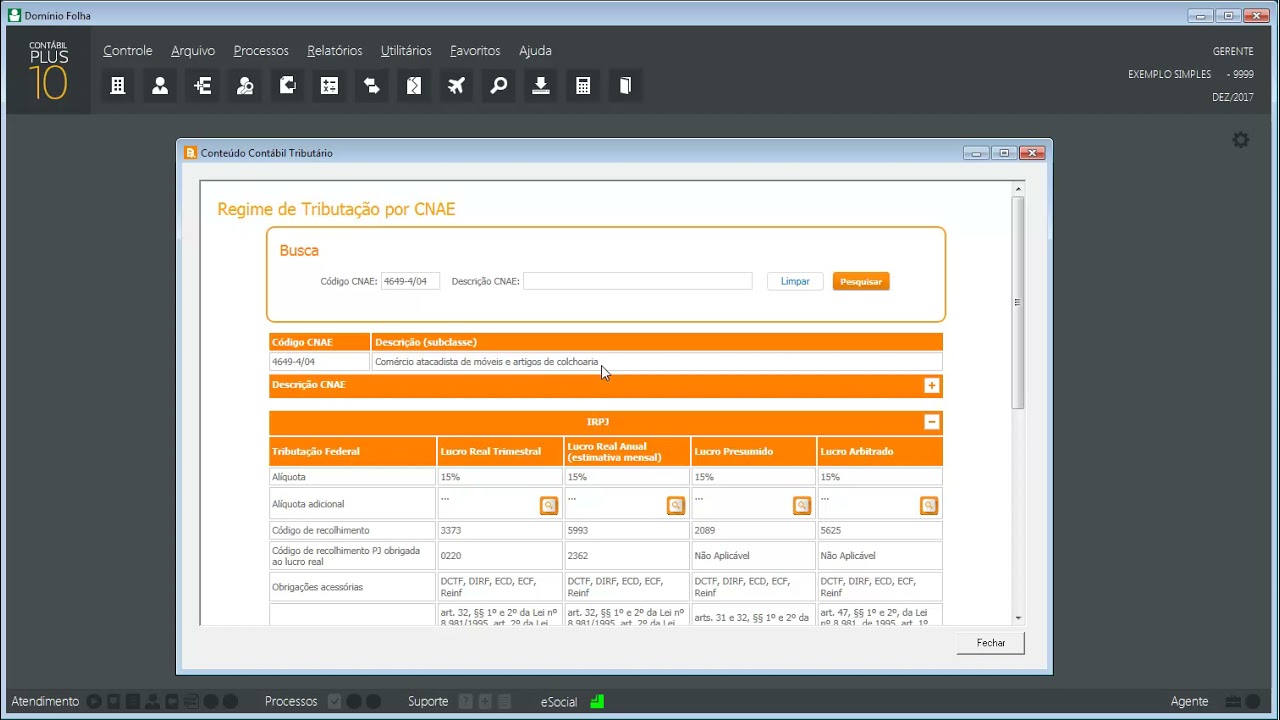Image resolution: width=1280 pixels, height=720 pixels.
Task: Open the airplane (vacation) toolbar icon
Action: coord(457,86)
